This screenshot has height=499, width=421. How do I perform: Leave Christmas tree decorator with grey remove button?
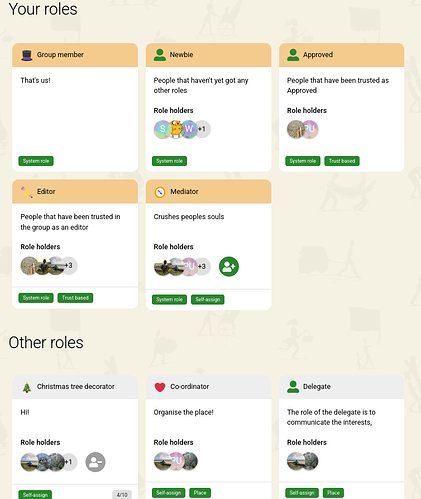(x=96, y=462)
